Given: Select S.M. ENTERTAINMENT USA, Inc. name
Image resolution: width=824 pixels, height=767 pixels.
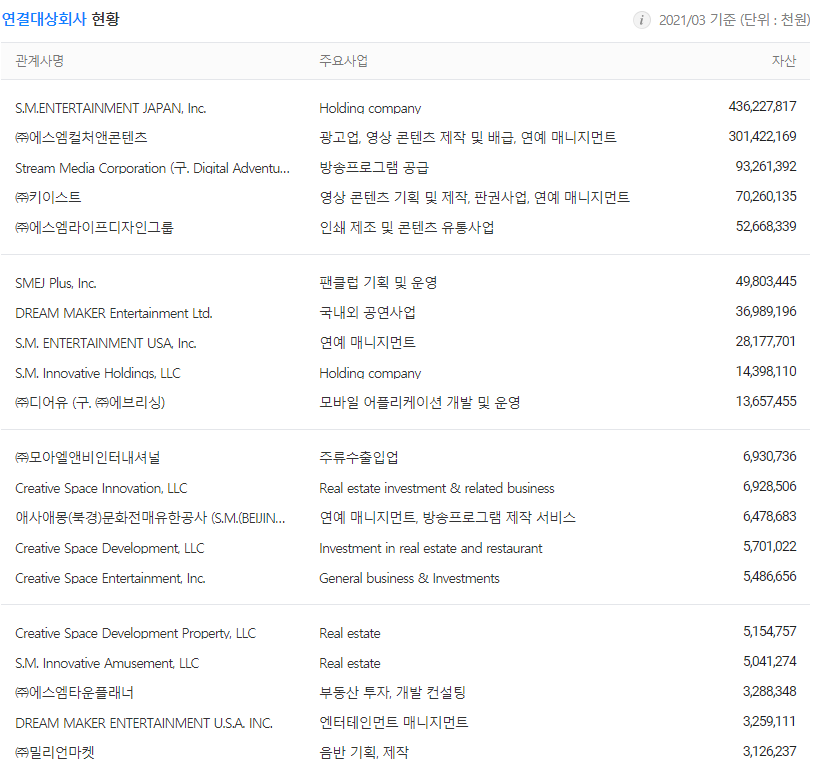Looking at the screenshot, I should 106,343.
